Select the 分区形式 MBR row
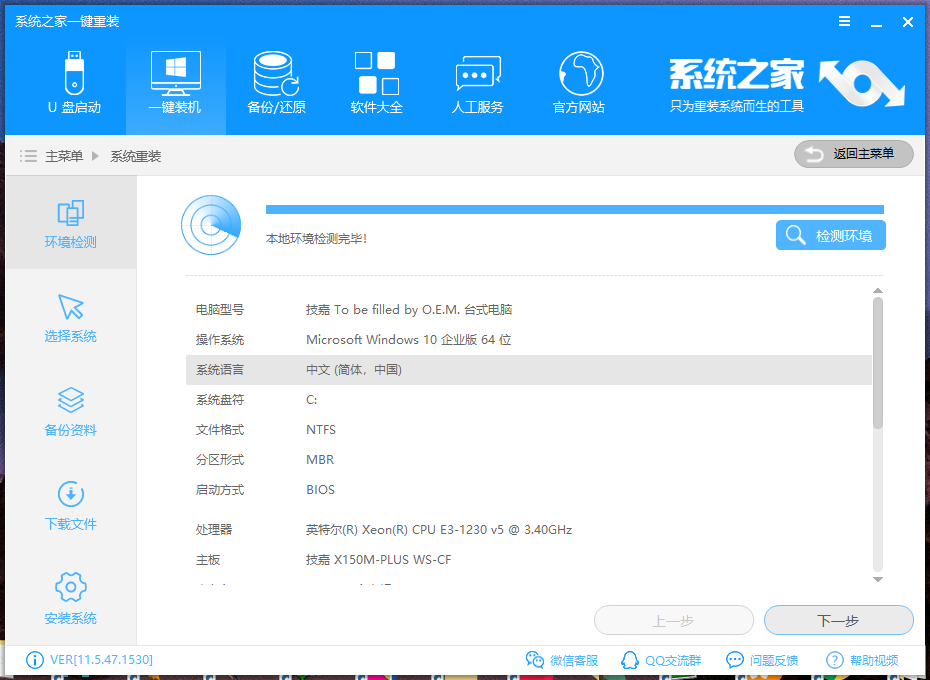The height and width of the screenshot is (680, 930). (528, 460)
